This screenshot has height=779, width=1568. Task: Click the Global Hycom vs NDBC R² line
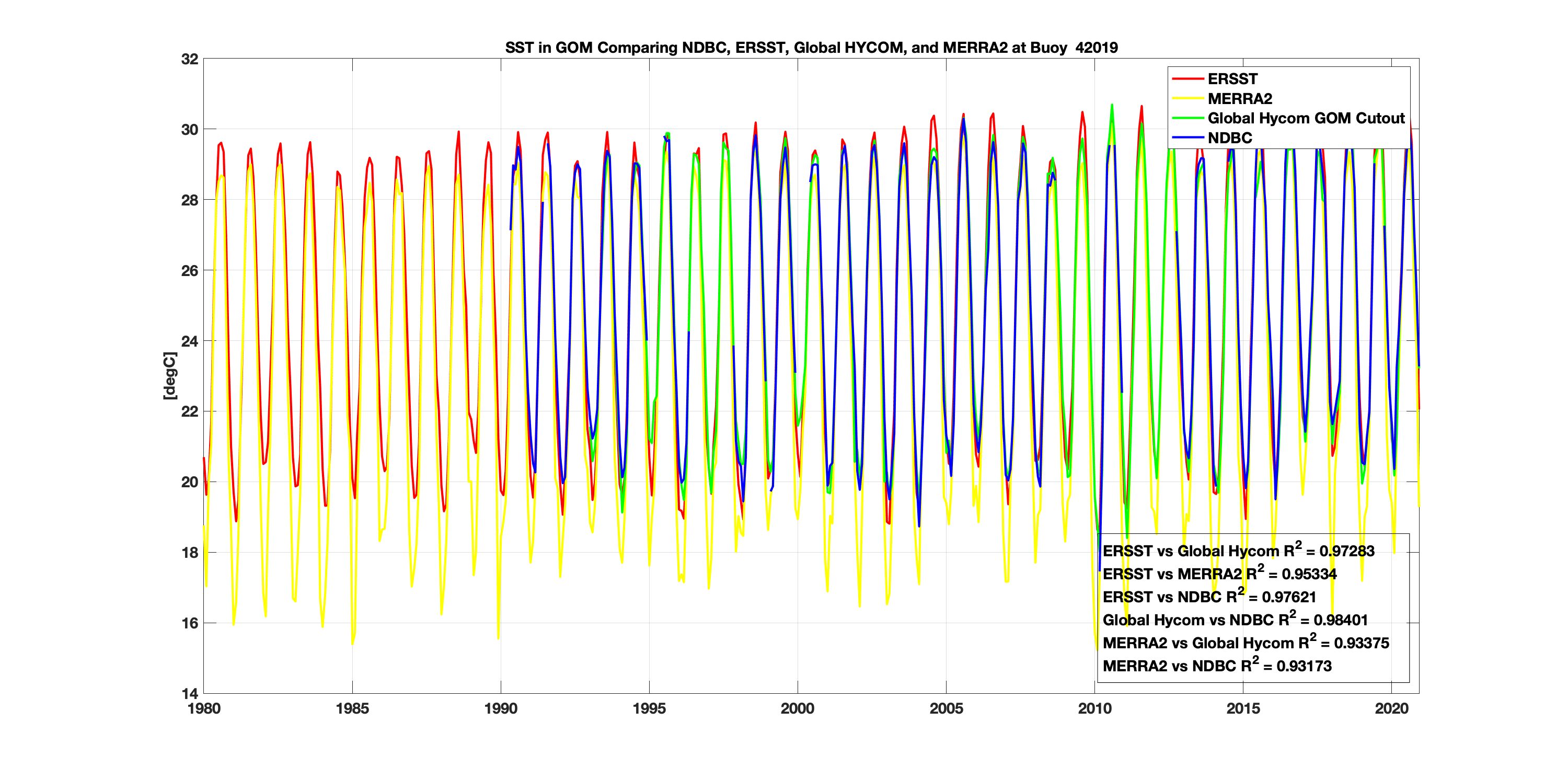coord(1235,620)
